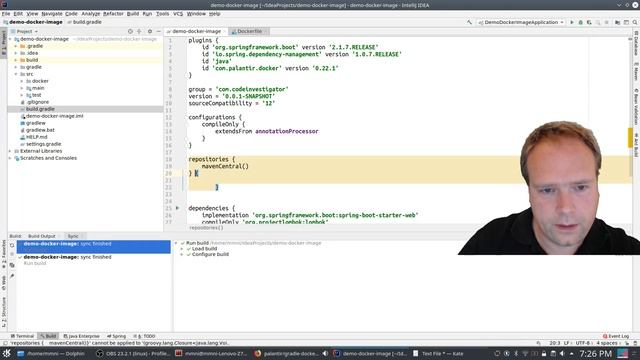Image resolution: width=640 pixels, height=360 pixels.
Task: Open Project panel settings gear icon
Action: (150, 31)
